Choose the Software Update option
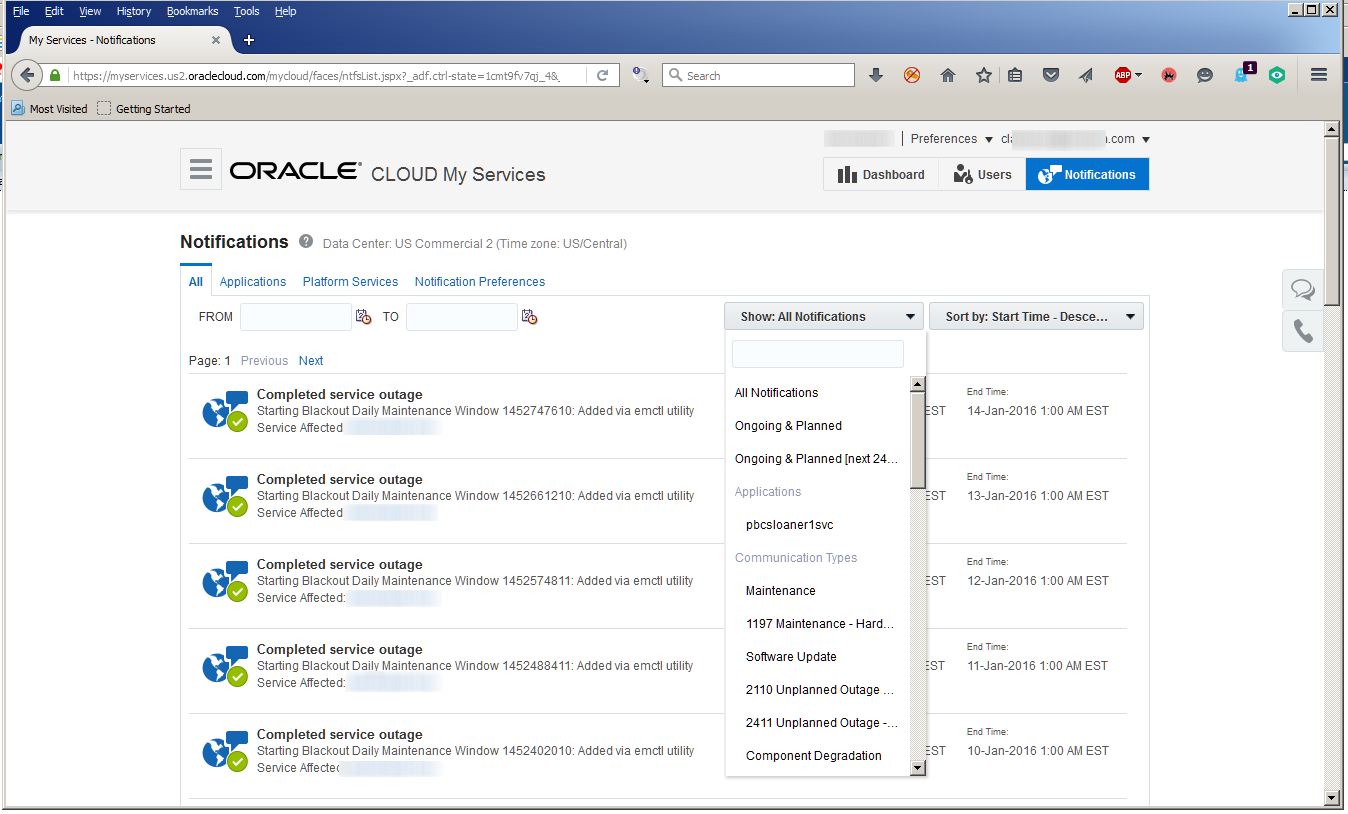 pos(791,657)
